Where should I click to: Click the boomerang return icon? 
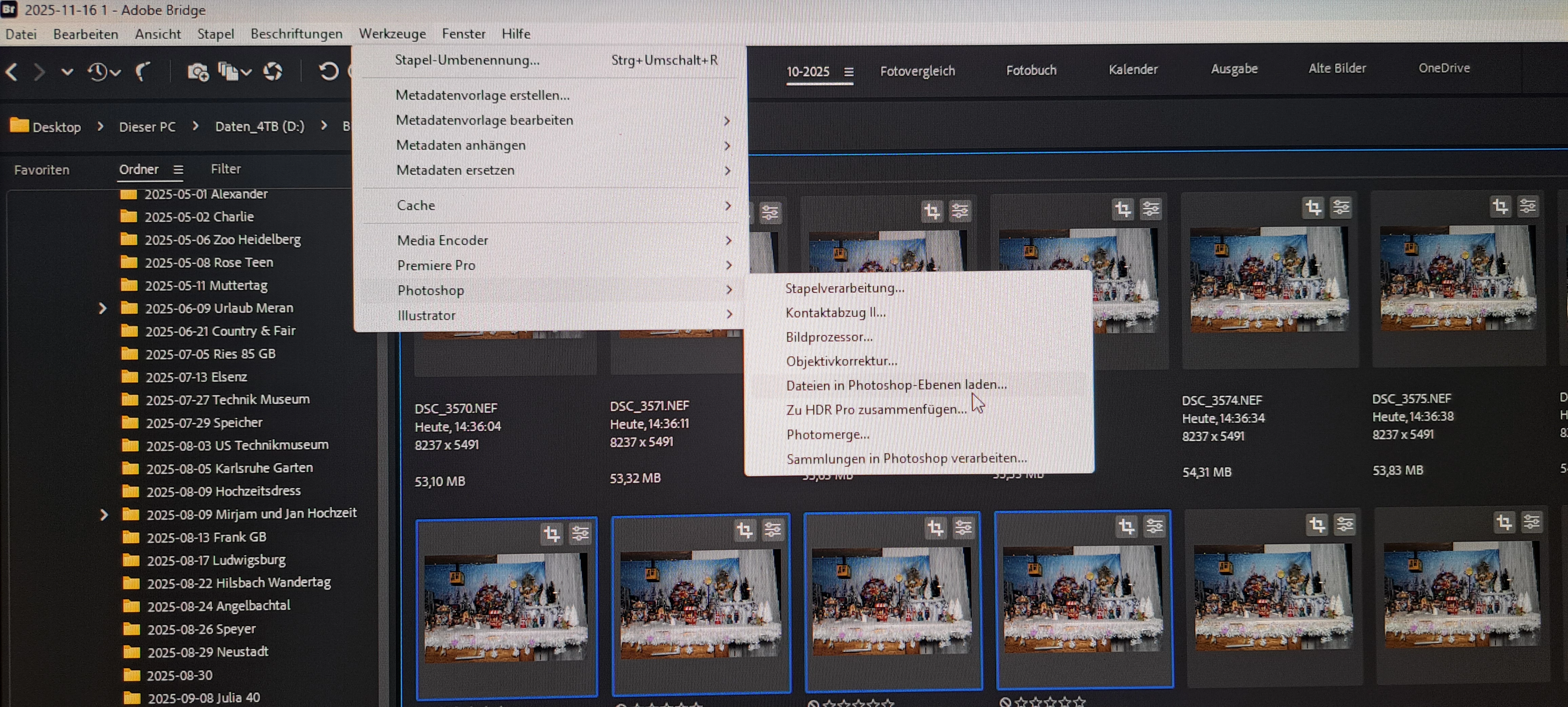142,73
